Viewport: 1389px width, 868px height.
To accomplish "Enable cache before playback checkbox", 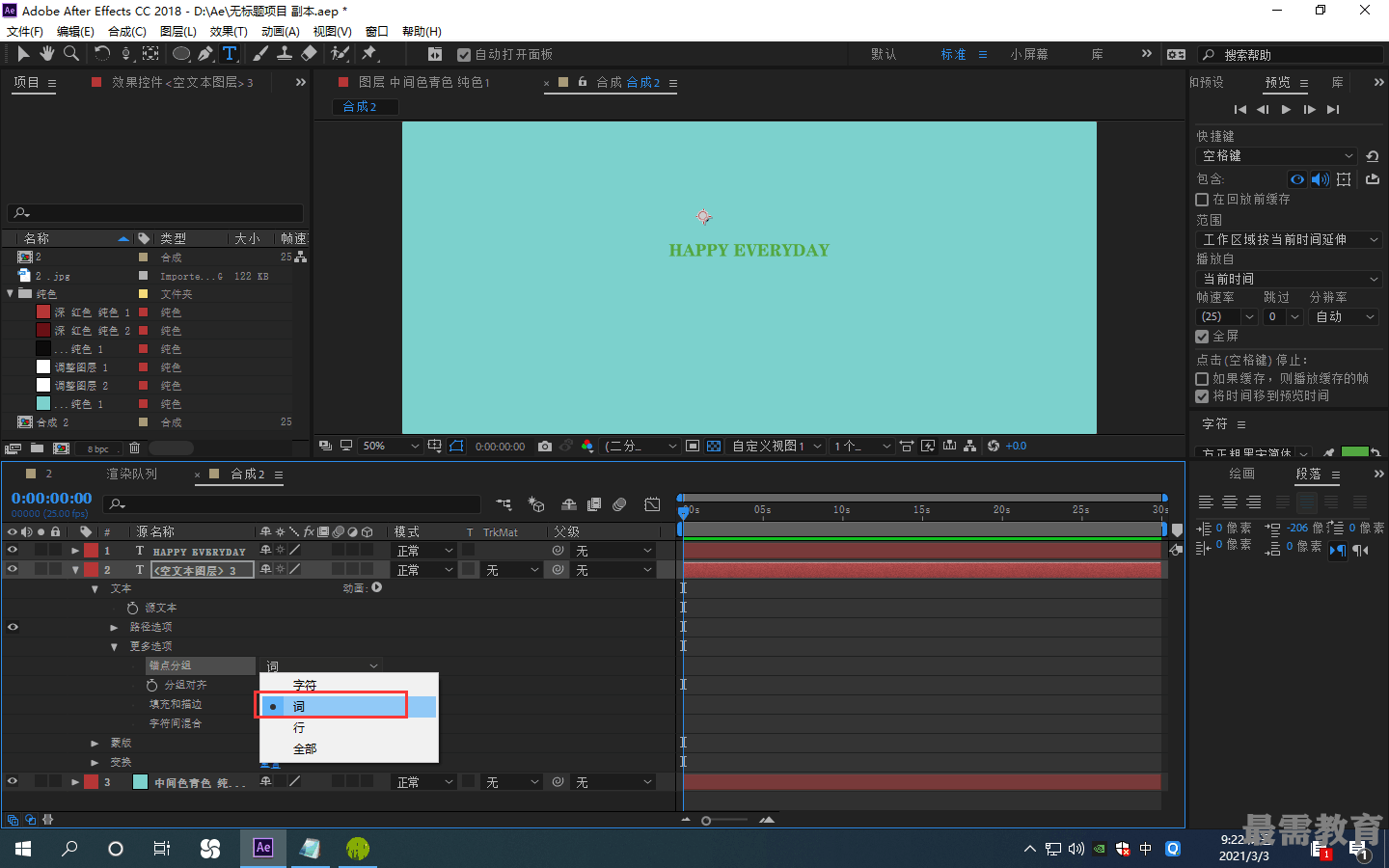I will pos(1202,199).
